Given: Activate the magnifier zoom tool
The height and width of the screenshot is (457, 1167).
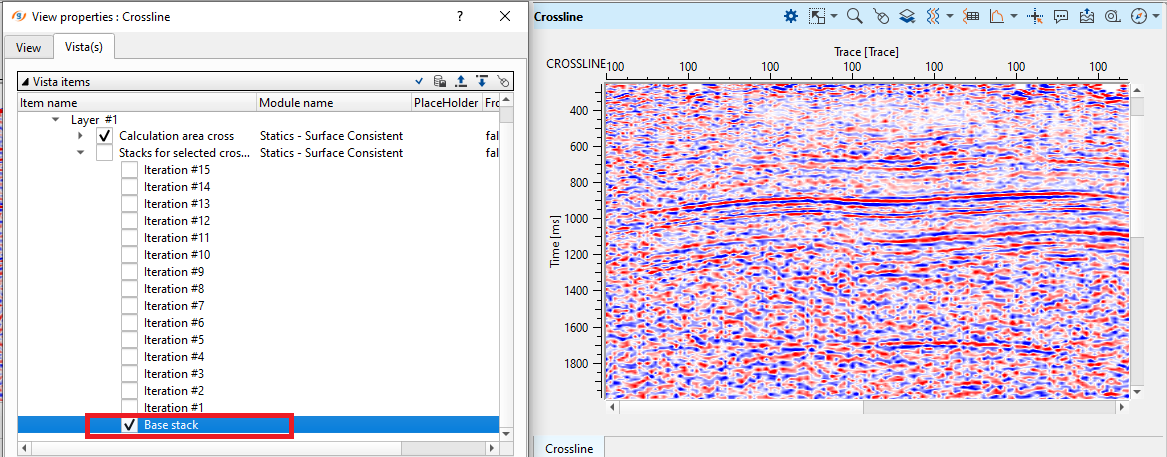Looking at the screenshot, I should pos(854,16).
